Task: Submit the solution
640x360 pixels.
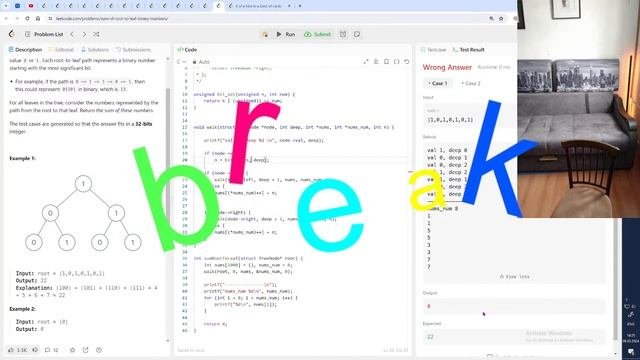Action: click(318, 34)
